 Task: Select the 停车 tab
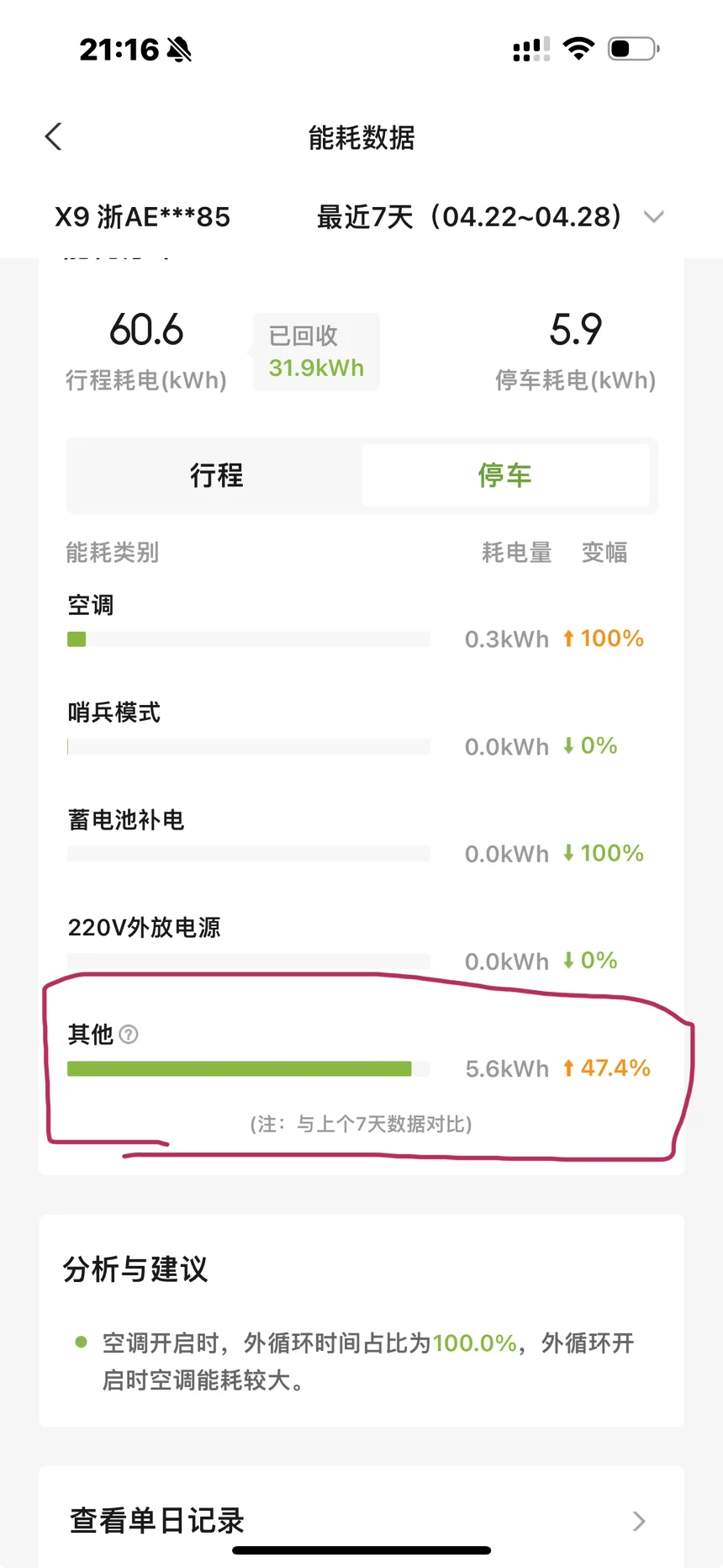504,475
